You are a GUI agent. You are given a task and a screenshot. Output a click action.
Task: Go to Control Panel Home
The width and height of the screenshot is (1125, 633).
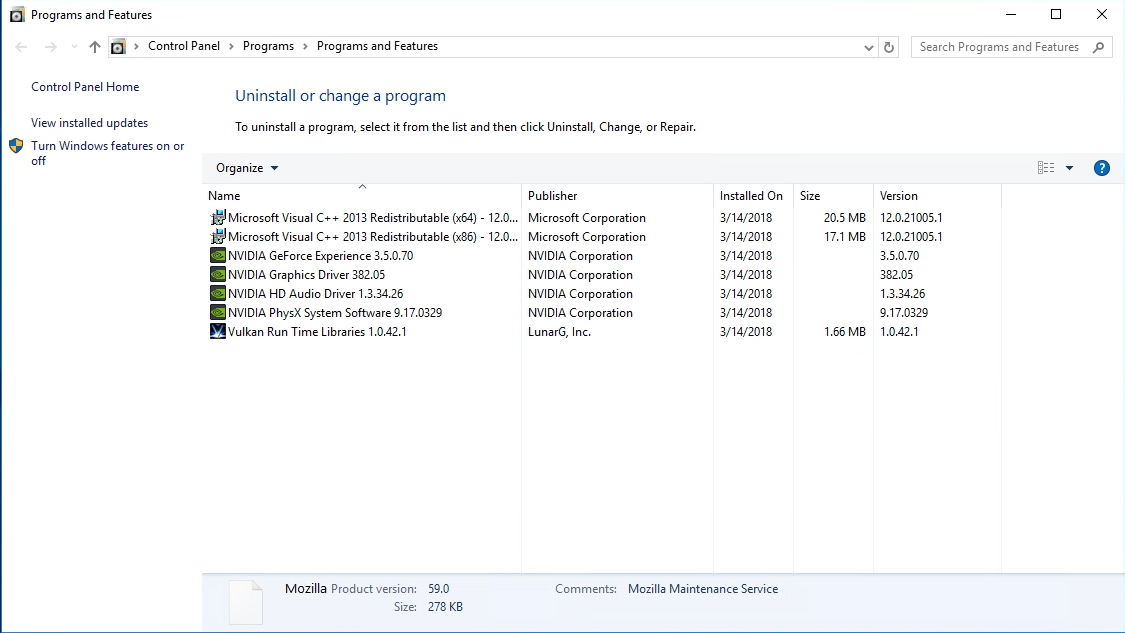pos(85,87)
